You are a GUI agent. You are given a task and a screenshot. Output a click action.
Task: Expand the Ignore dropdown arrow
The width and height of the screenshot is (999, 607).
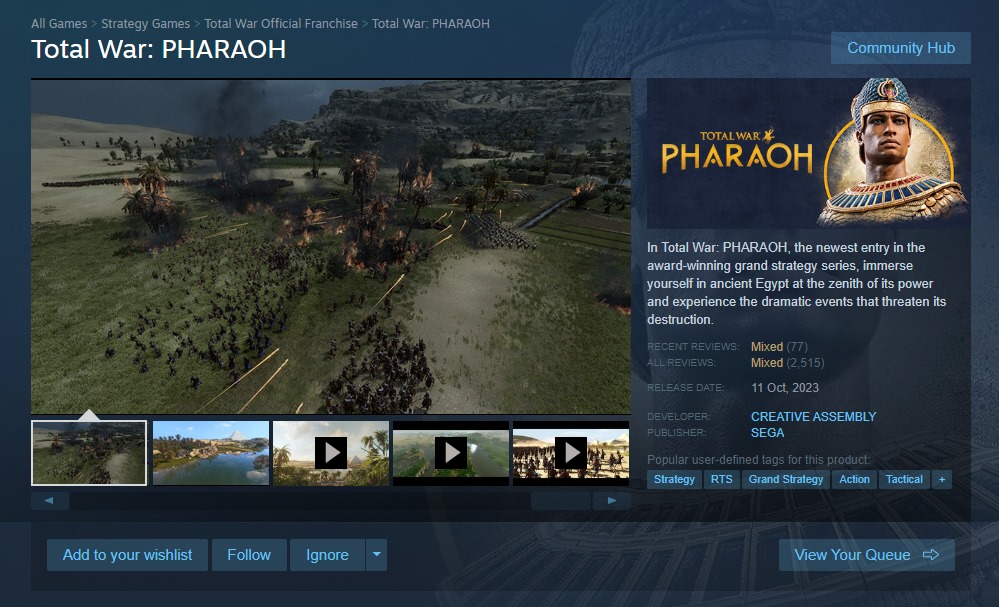tap(377, 555)
